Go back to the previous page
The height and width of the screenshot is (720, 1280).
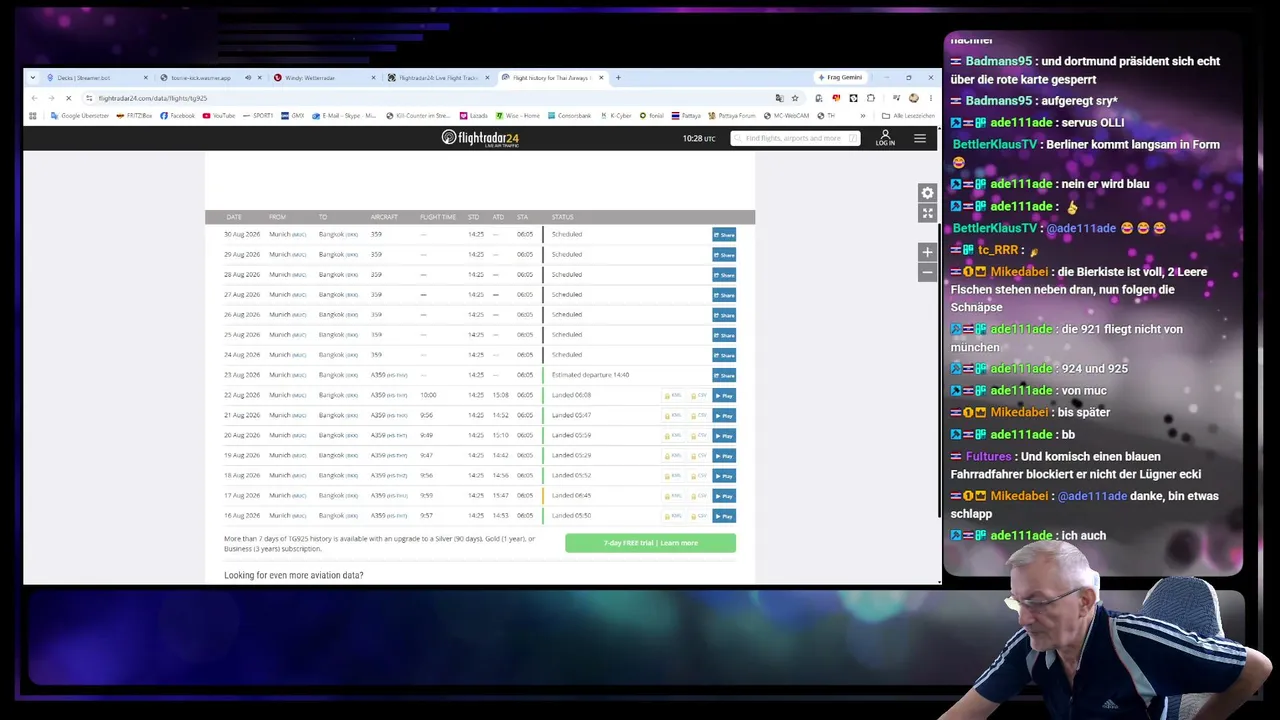(34, 98)
